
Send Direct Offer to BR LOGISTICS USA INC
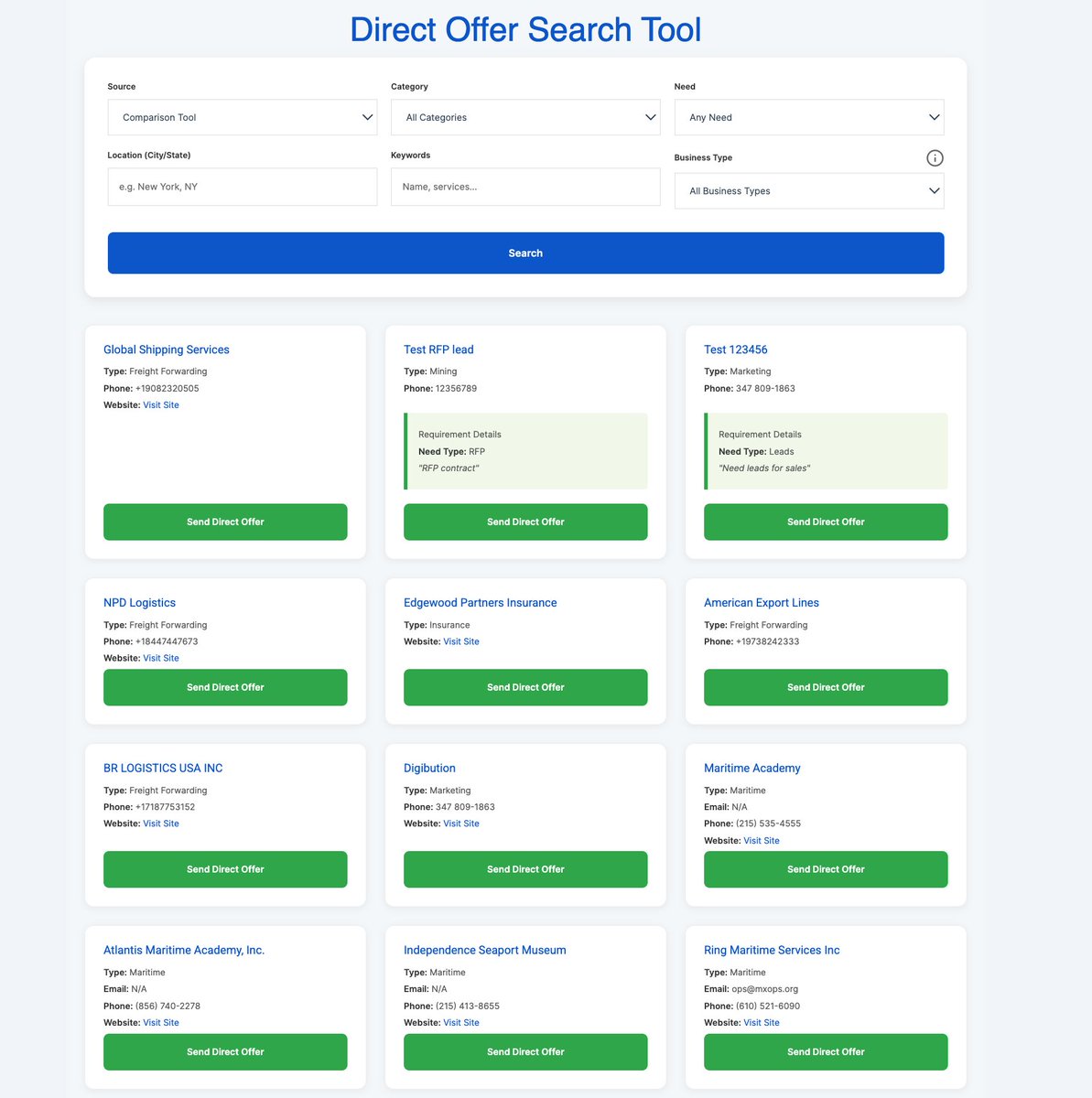pyautogui.click(x=225, y=869)
